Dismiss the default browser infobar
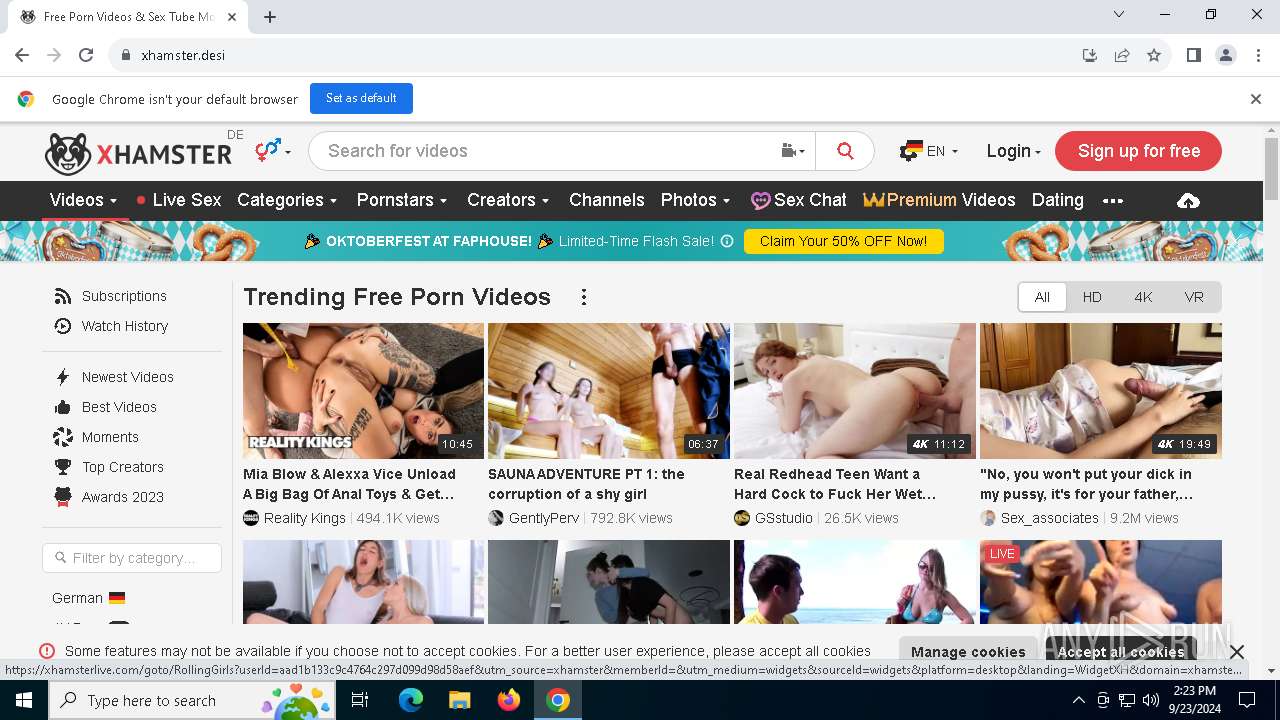 point(1256,99)
